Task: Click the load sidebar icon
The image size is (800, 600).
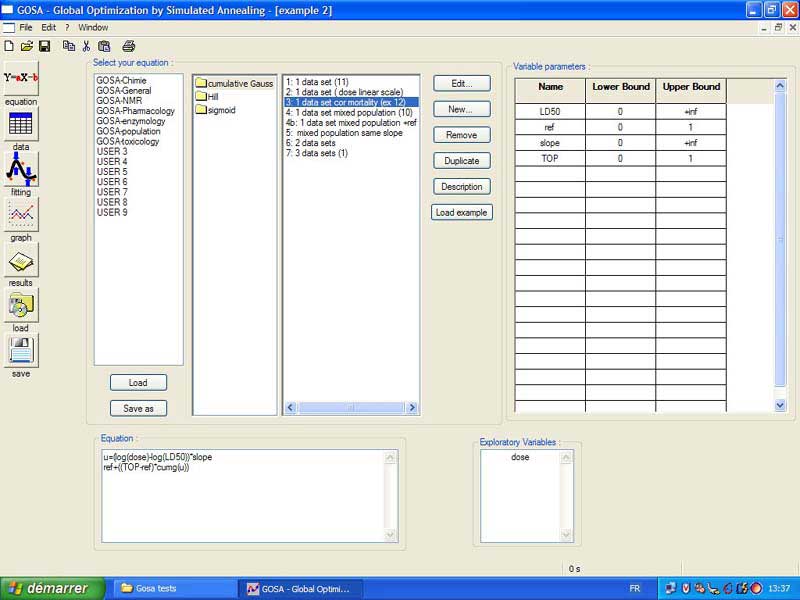Action: tap(21, 305)
